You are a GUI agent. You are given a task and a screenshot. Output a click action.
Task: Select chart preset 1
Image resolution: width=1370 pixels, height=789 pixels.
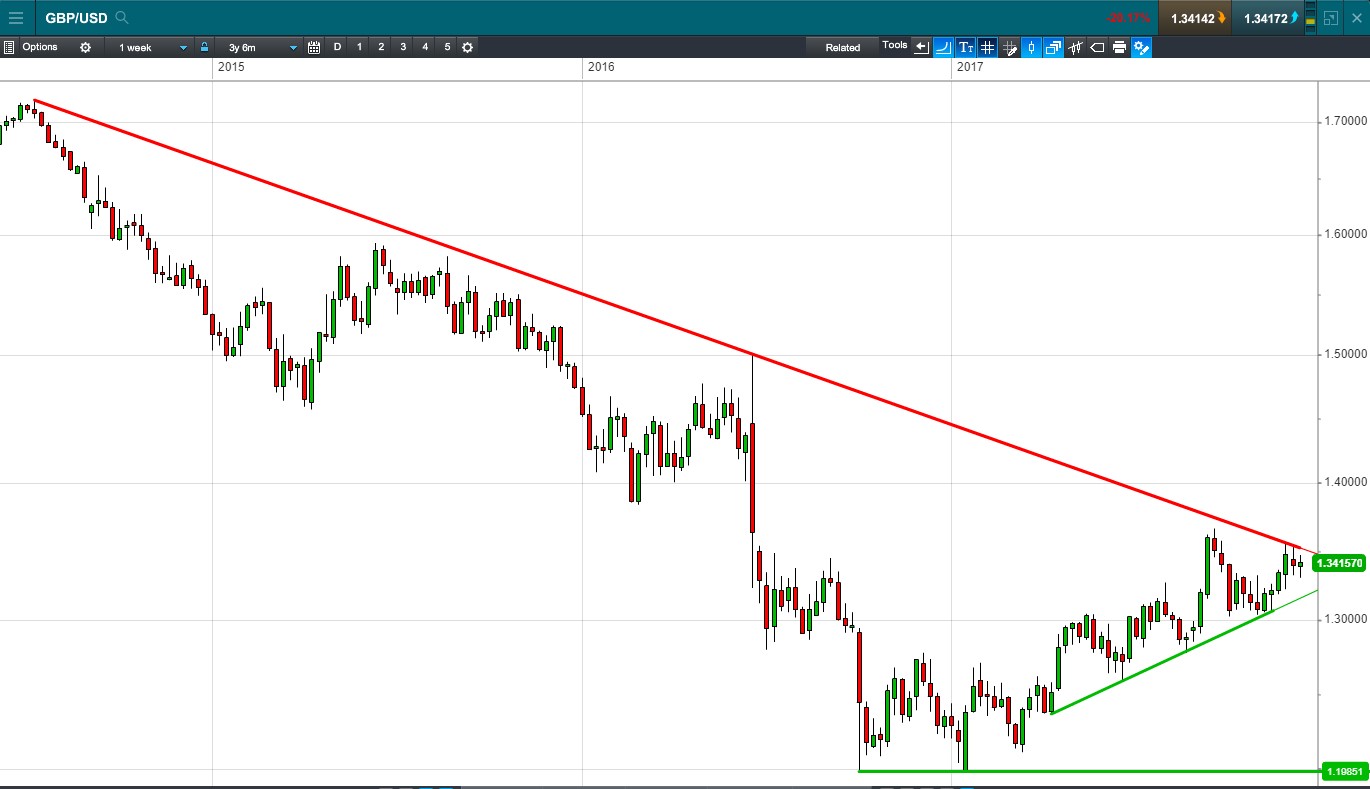click(359, 47)
